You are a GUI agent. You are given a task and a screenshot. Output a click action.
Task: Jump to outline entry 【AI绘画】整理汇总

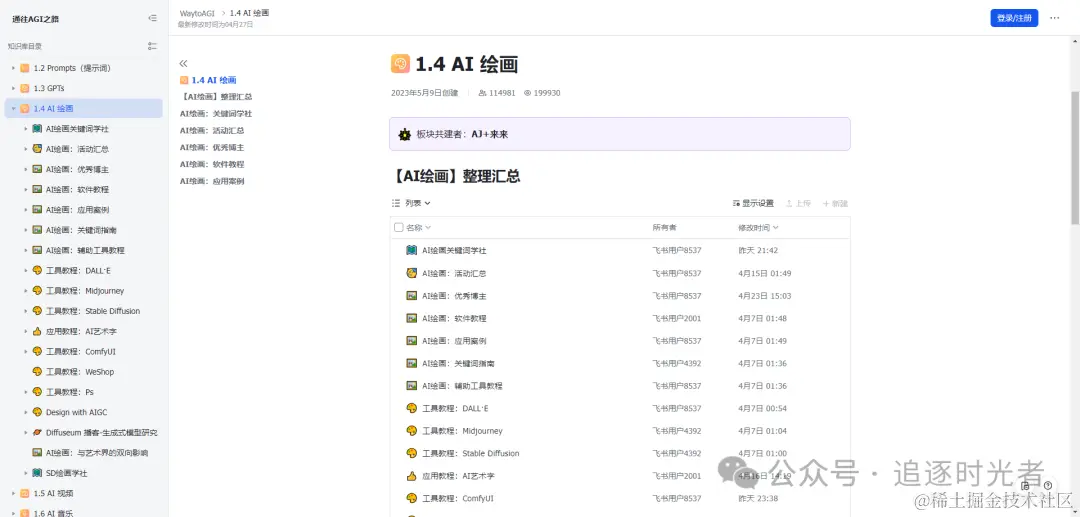pyautogui.click(x=216, y=97)
